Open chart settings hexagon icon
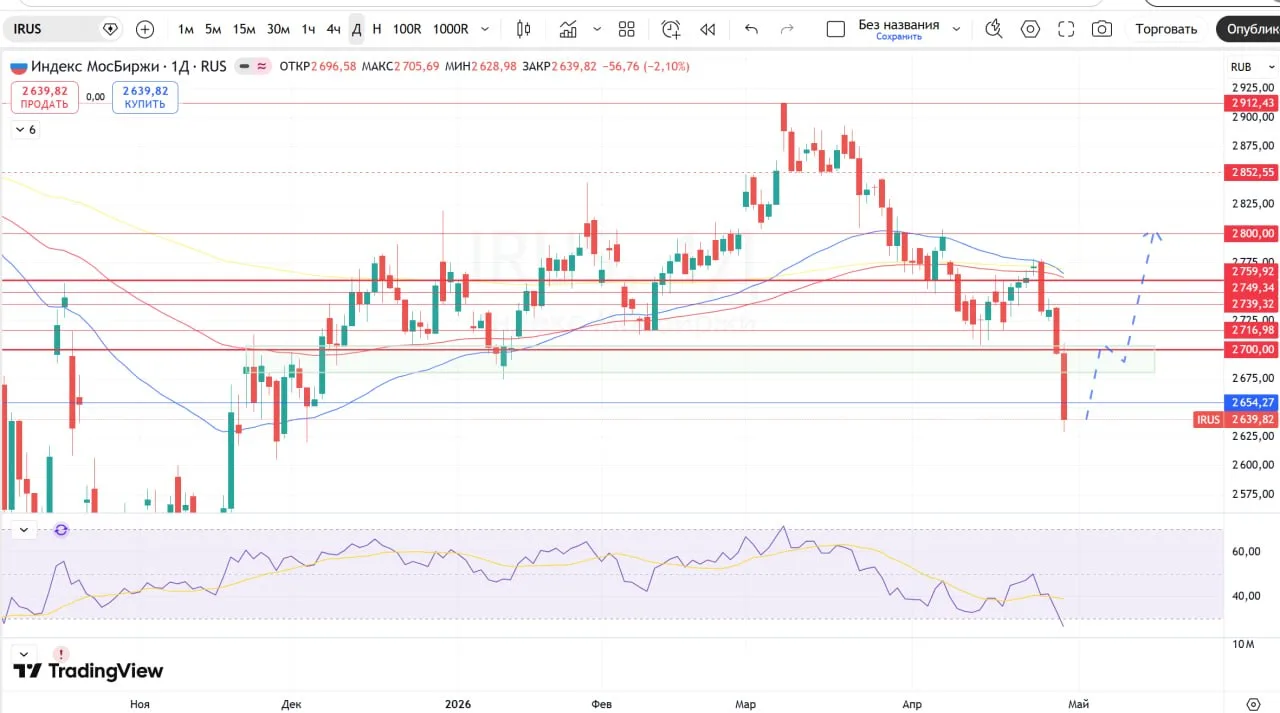Viewport: 1280px width, 713px height. point(1030,29)
